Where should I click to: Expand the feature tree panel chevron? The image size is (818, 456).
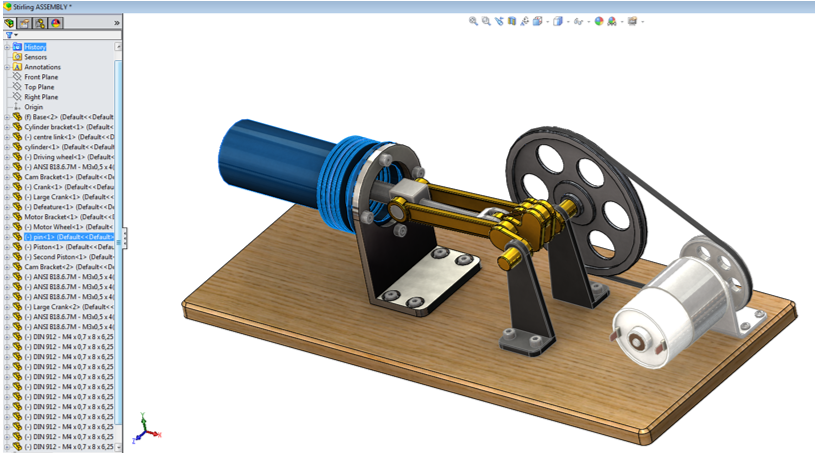tap(117, 22)
